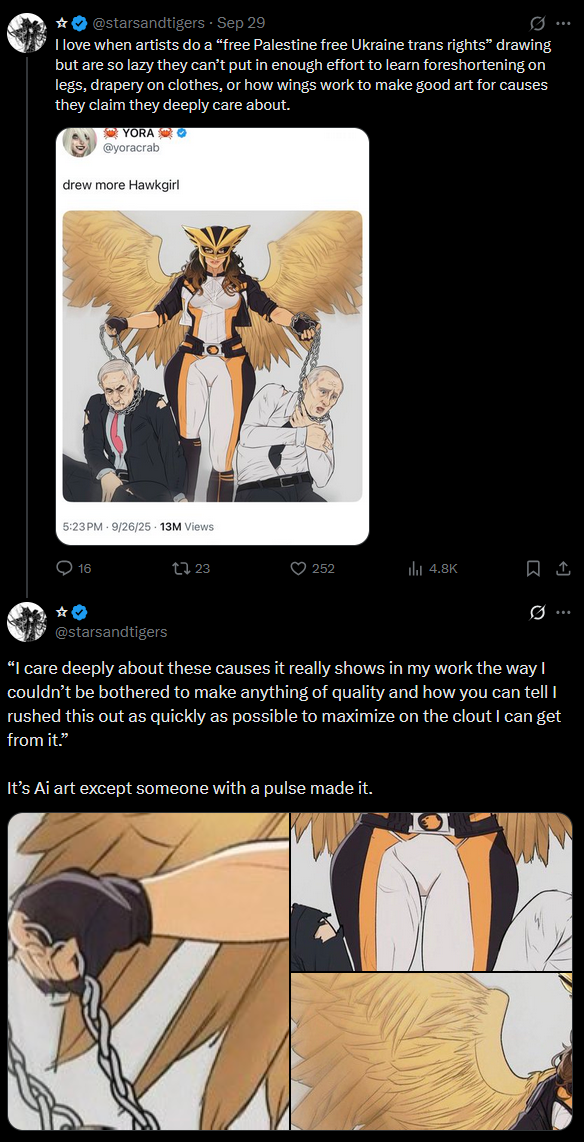Open the first post's profile avatar
This screenshot has width=584, height=1142.
tap(27, 34)
